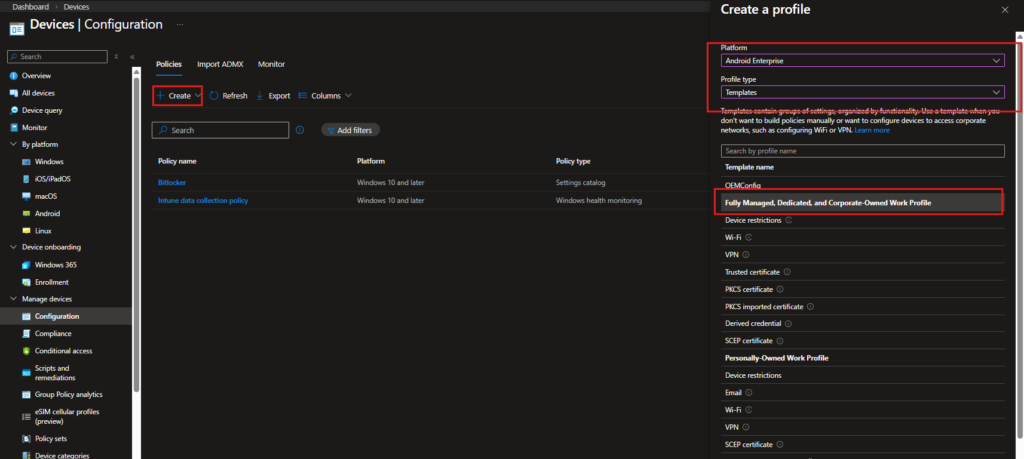Collapse the By platform section in sidebar
Screen dimensions: 1024x459
pos(13,144)
